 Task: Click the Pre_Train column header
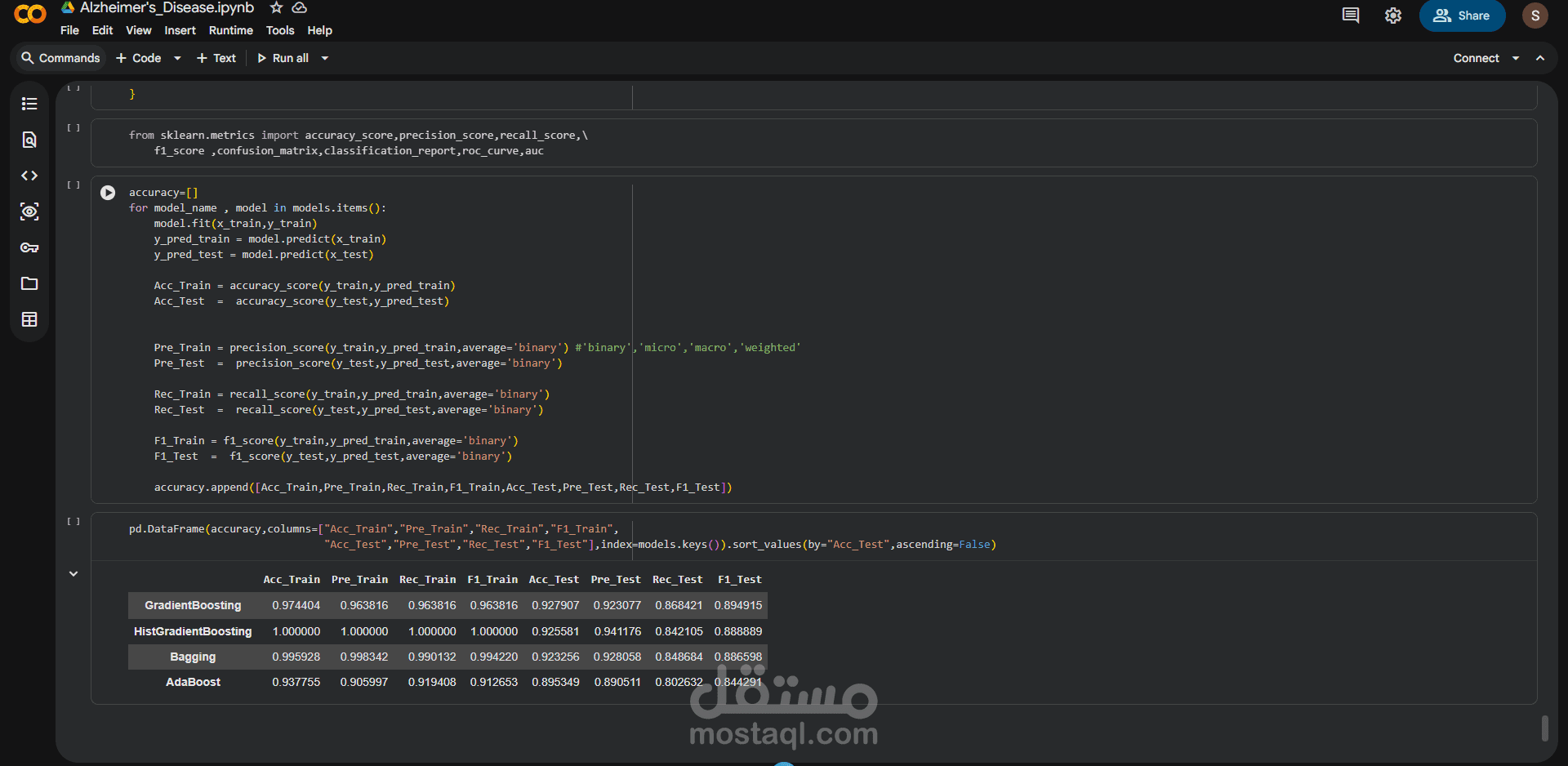coord(359,580)
